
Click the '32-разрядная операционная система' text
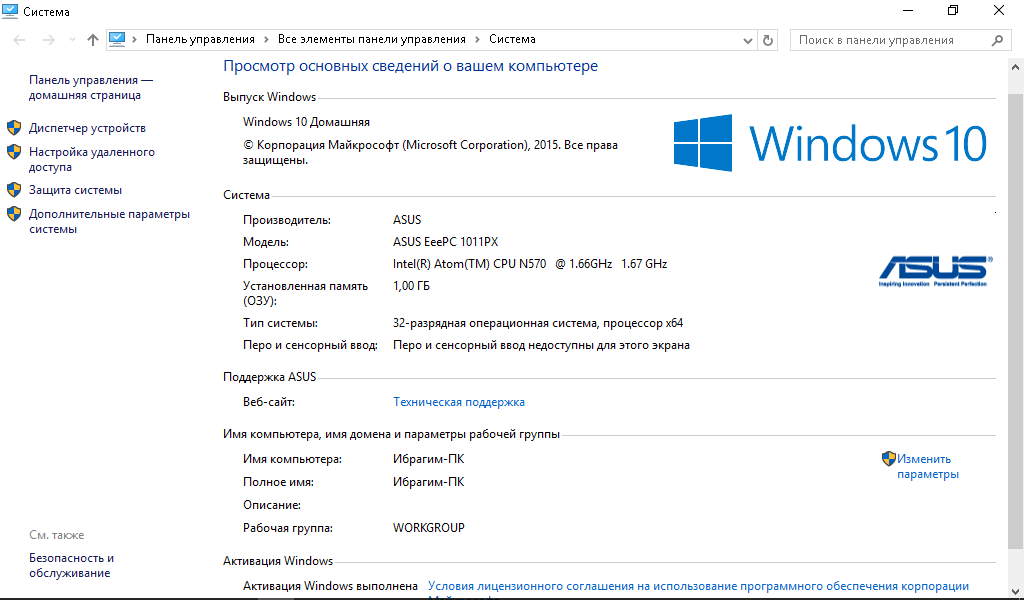pyautogui.click(x=494, y=323)
